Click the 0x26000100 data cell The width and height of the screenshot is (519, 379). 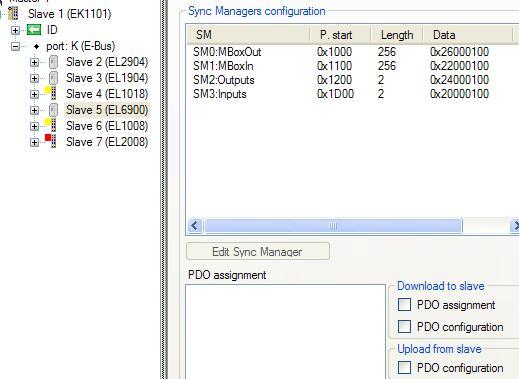[459, 52]
